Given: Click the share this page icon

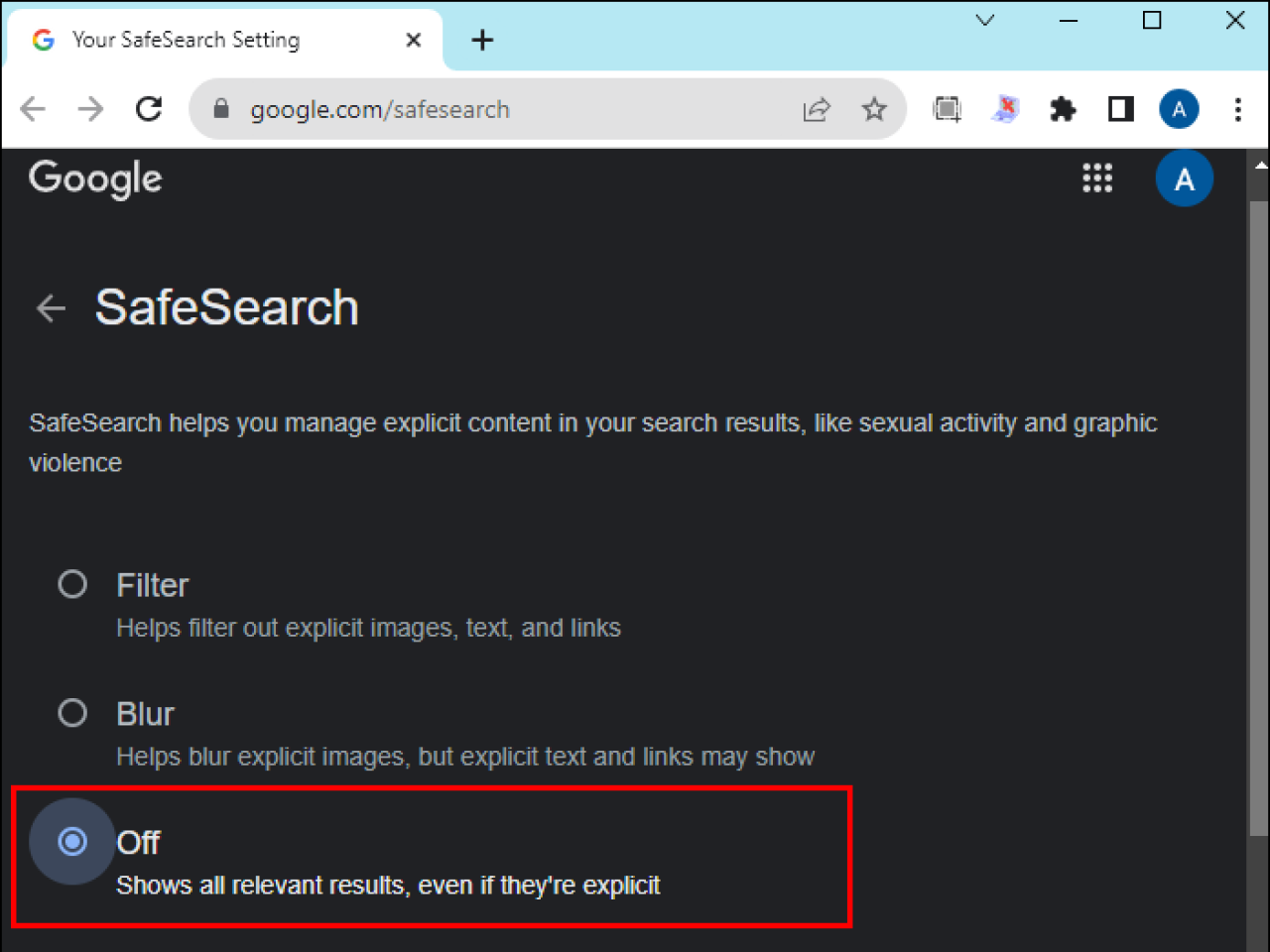Looking at the screenshot, I should point(817,109).
